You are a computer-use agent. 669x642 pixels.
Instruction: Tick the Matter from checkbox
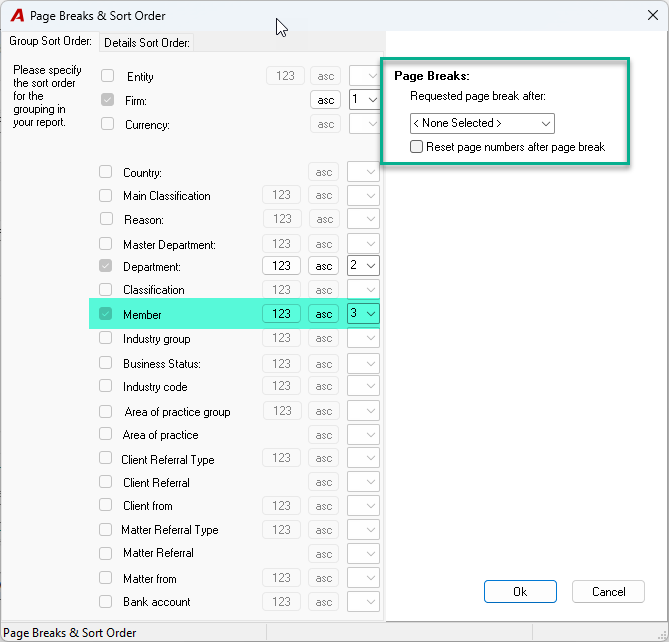pos(105,578)
